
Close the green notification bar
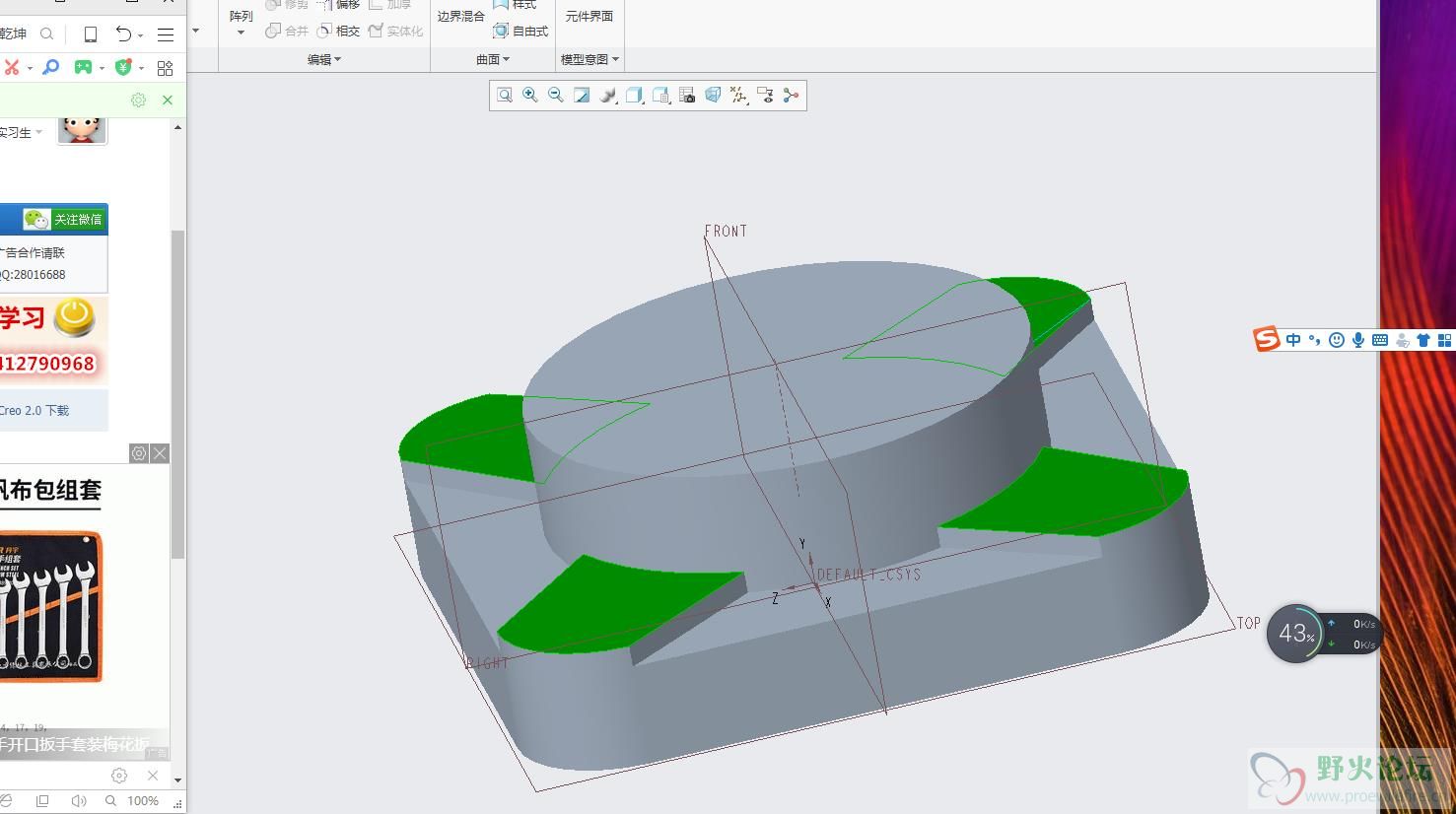(168, 101)
